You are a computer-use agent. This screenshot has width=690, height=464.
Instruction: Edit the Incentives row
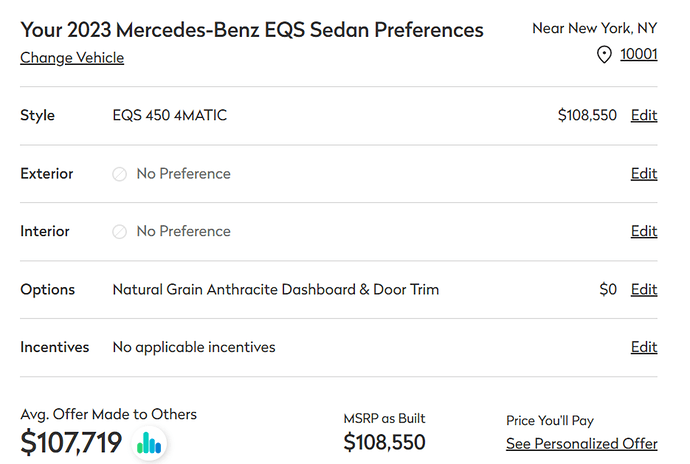[644, 347]
